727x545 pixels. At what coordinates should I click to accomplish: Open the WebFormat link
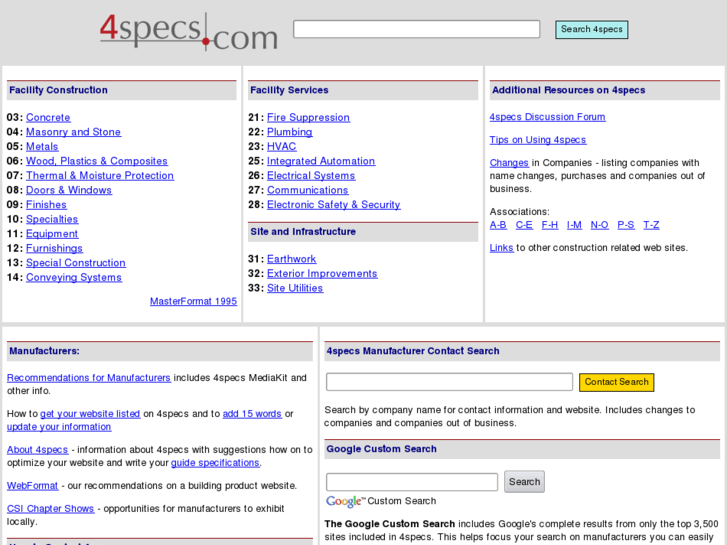(x=32, y=486)
